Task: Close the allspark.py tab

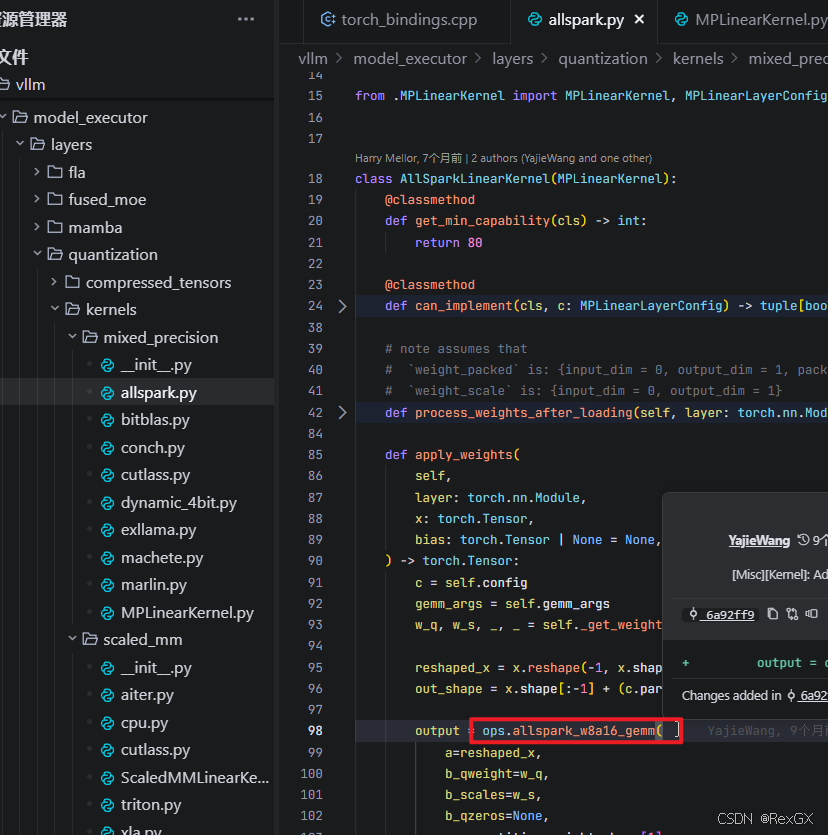Action: (640, 20)
